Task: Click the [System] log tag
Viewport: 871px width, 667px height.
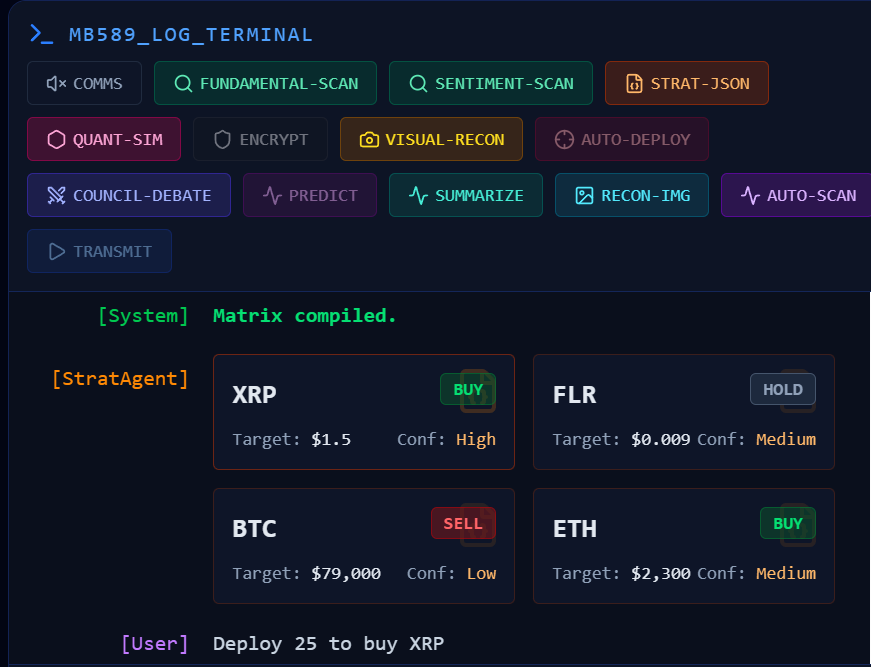Action: point(143,316)
